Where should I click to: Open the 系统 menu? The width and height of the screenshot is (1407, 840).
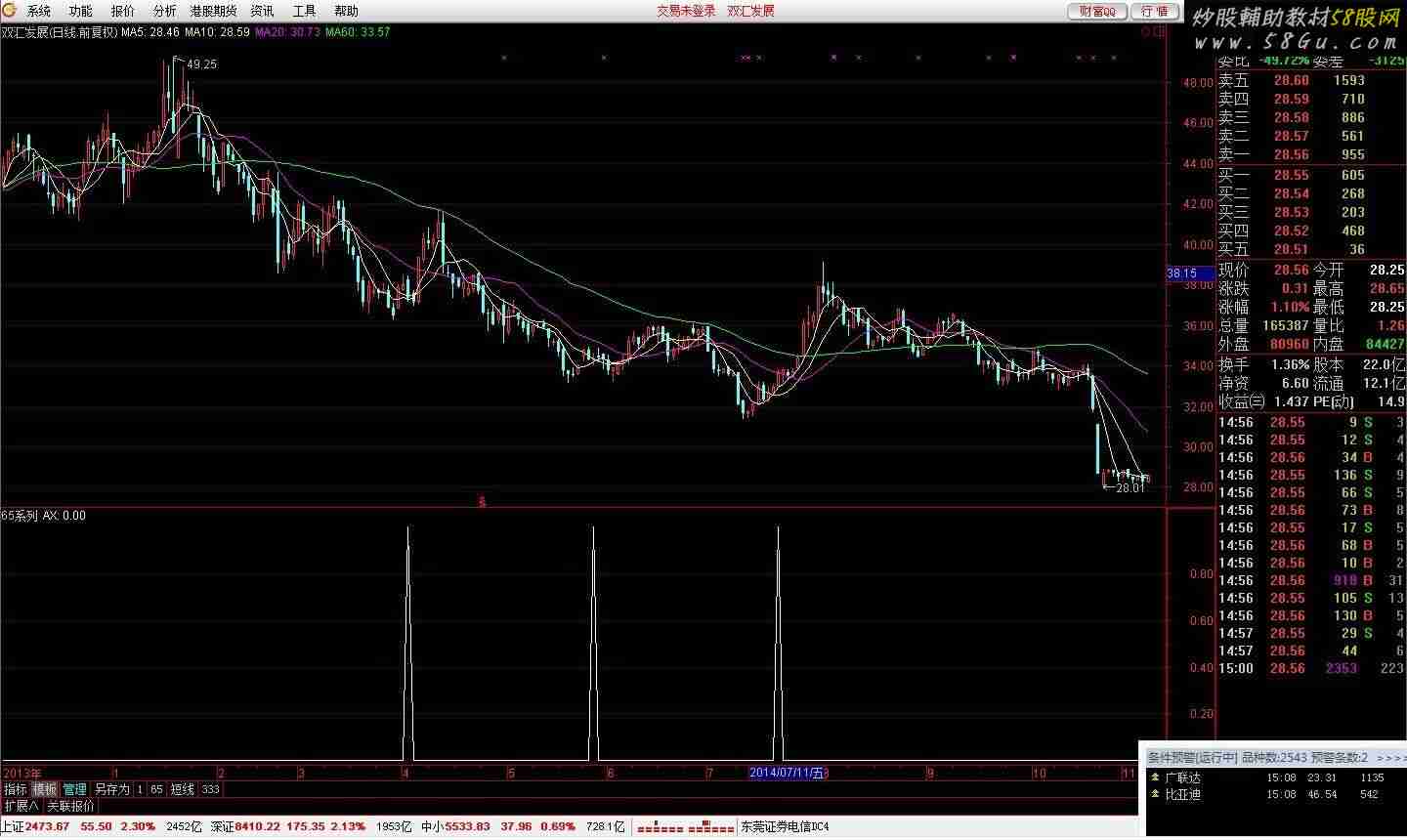(39, 11)
